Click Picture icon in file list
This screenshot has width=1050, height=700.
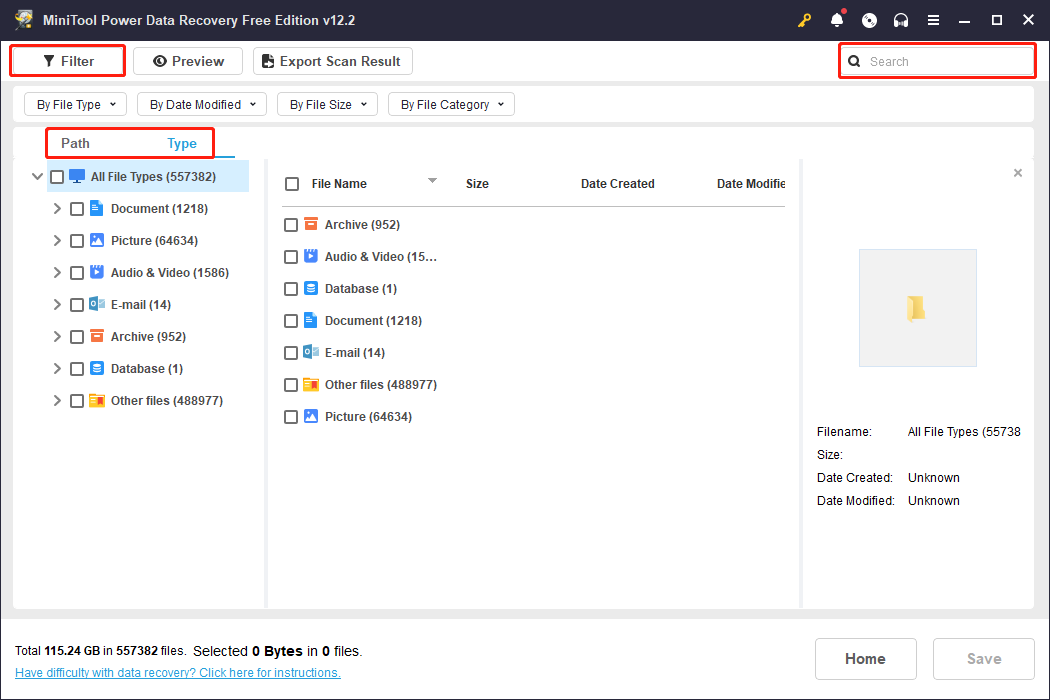(311, 416)
